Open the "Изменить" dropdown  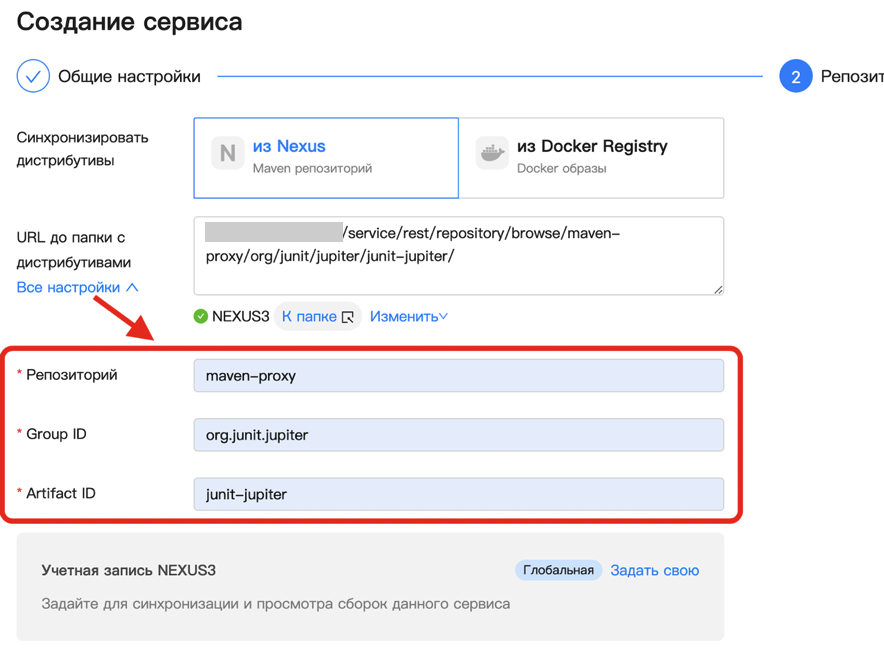pos(409,317)
